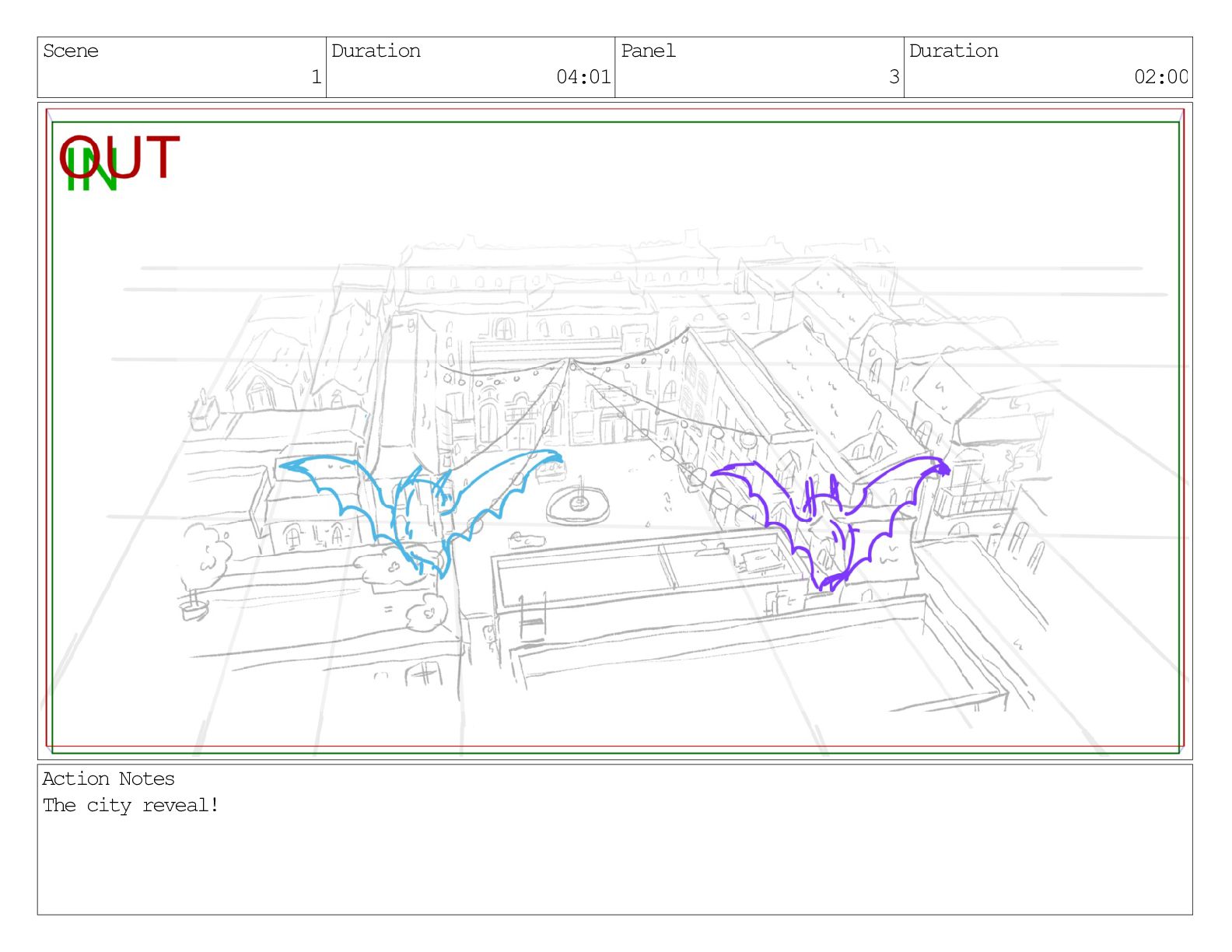Screen dimensions: 1232x952
Task: Click the scene number value 1
Action: (x=316, y=77)
